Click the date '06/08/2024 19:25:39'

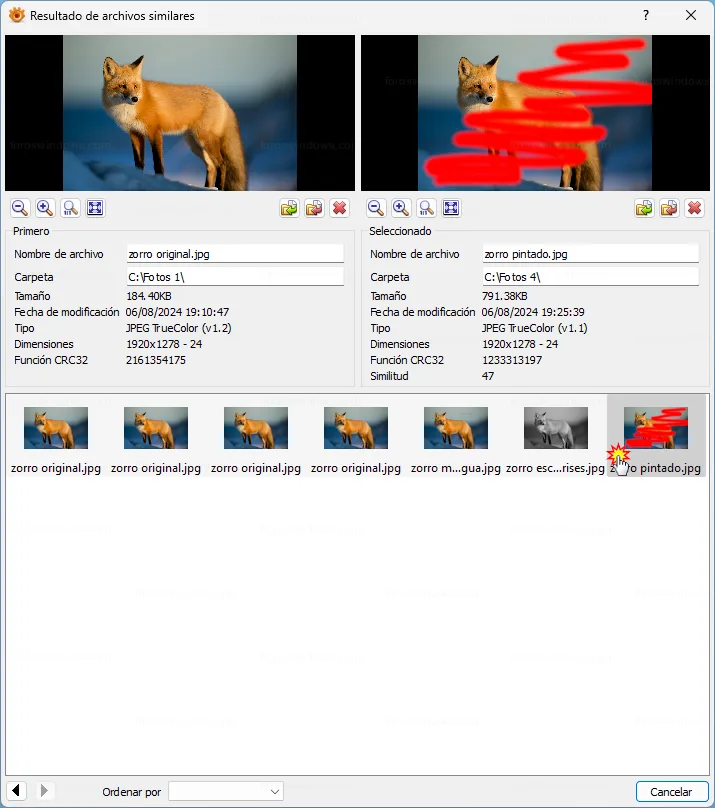pyautogui.click(x=533, y=312)
